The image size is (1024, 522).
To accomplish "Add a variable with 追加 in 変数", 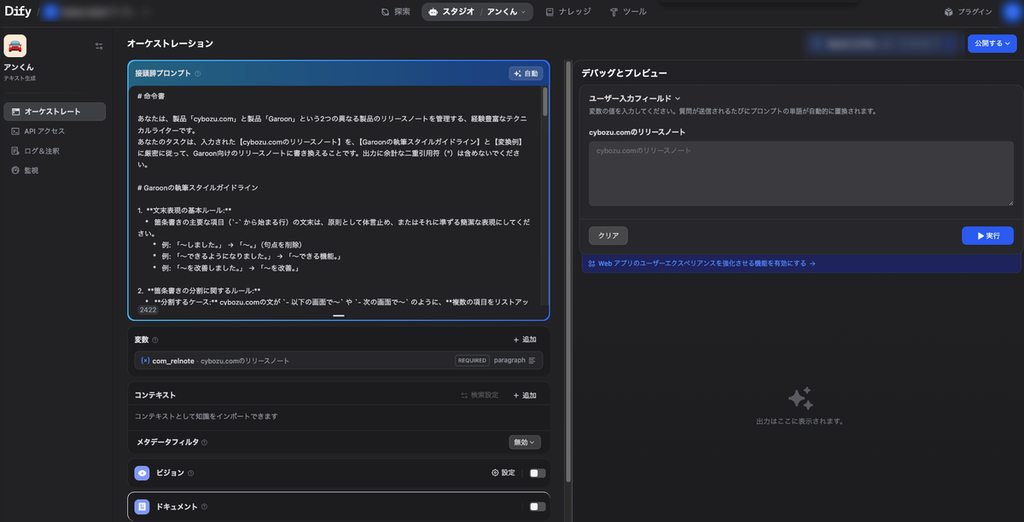I will [524, 340].
